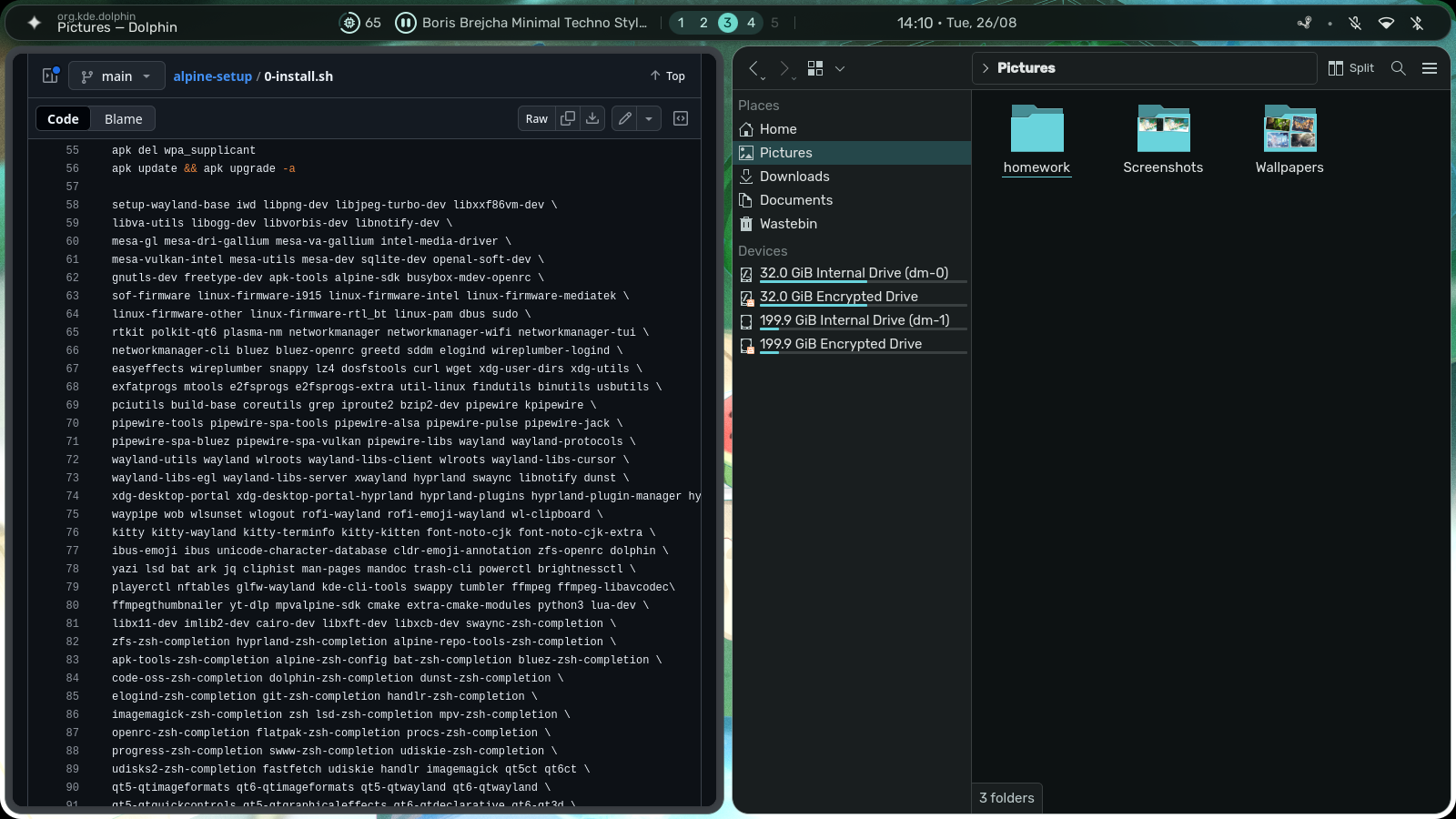
Task: Open the main branch dropdown
Action: tap(116, 76)
